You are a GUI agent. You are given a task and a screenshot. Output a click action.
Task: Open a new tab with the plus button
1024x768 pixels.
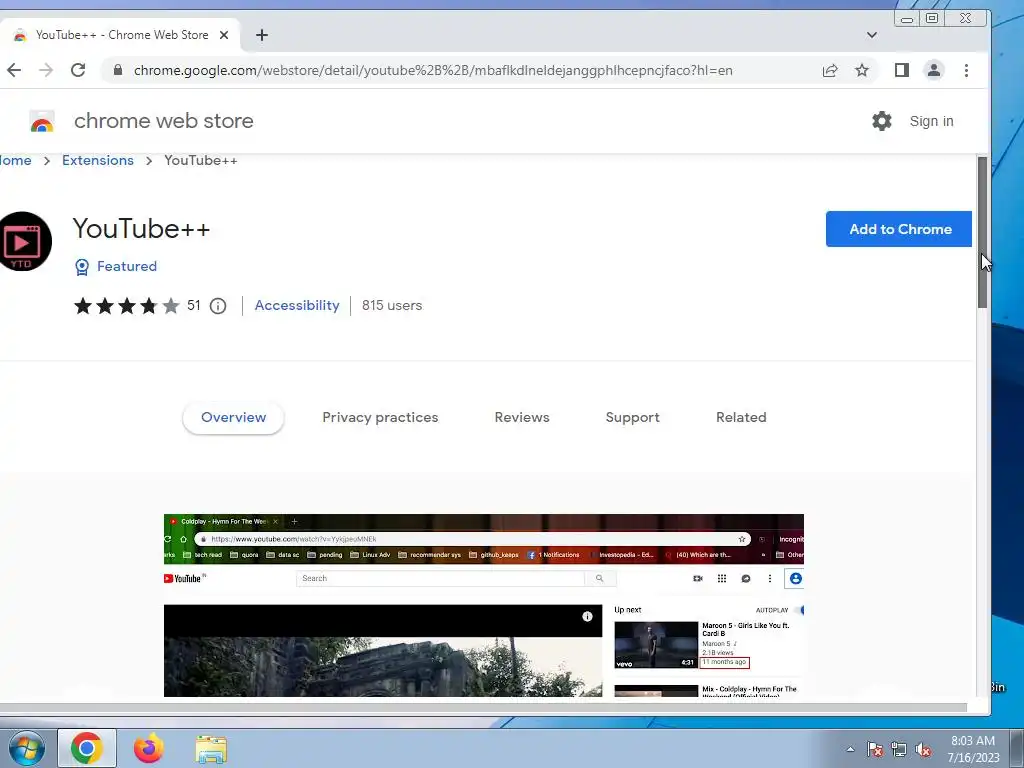pyautogui.click(x=262, y=35)
